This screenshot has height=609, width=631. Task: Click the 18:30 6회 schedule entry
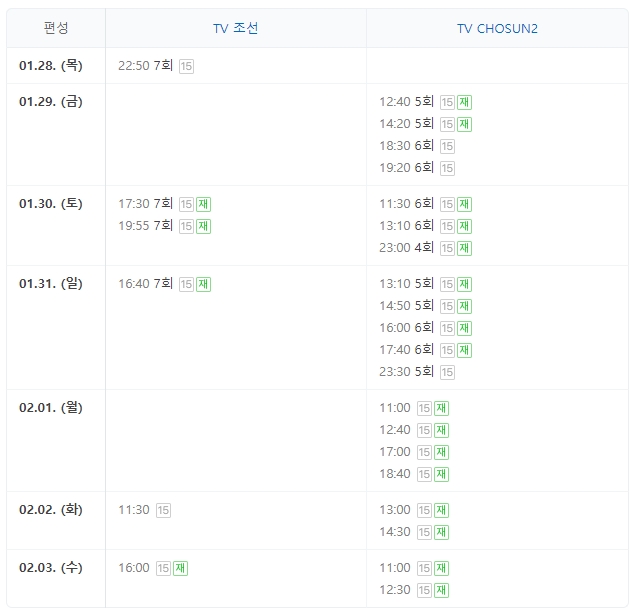[x=406, y=146]
